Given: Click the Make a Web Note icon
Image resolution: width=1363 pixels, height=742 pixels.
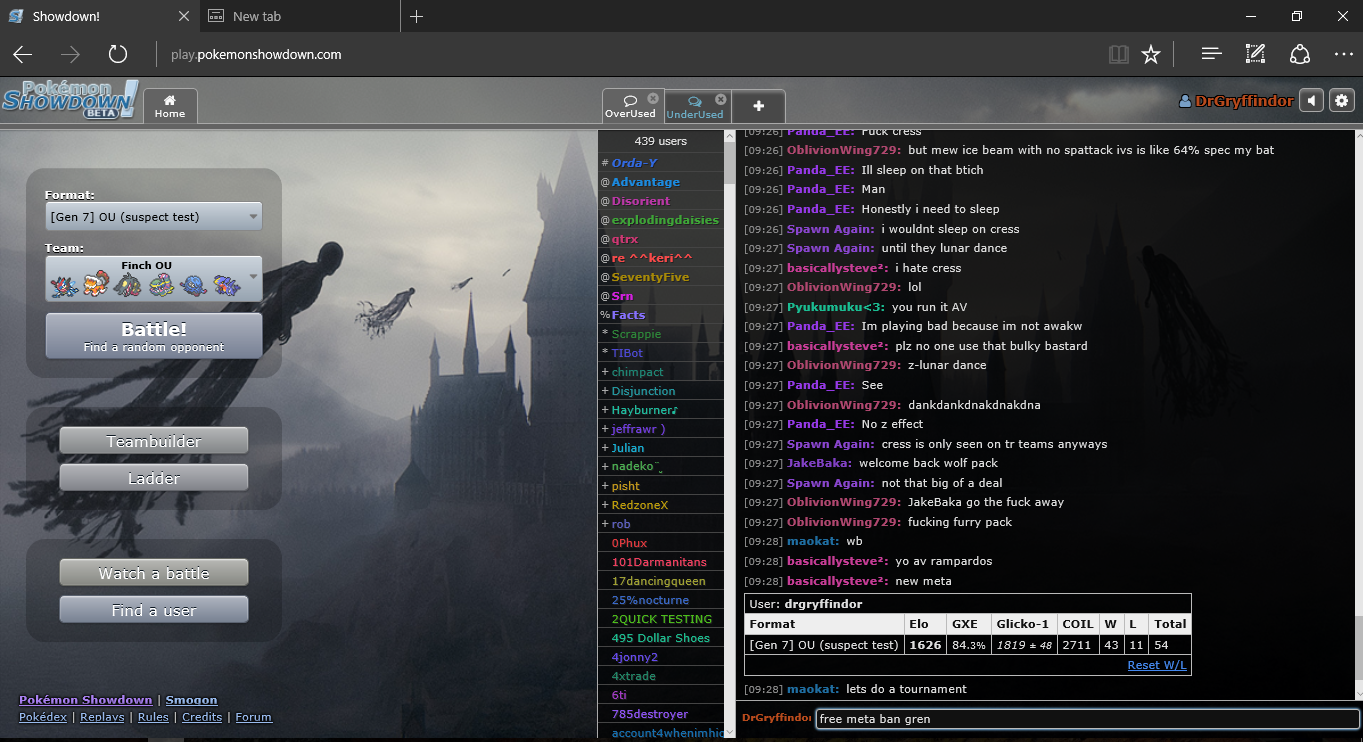Looking at the screenshot, I should coord(1255,55).
